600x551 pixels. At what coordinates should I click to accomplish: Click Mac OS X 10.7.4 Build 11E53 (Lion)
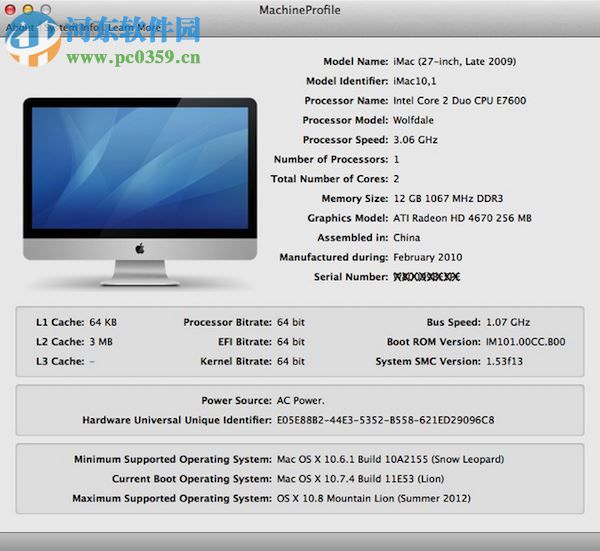tap(360, 479)
